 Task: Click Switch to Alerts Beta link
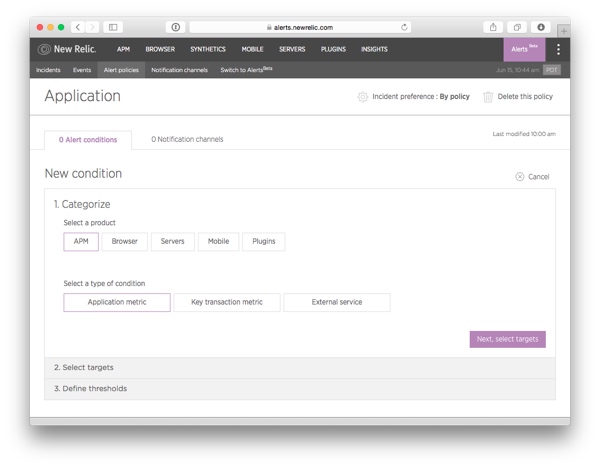[246, 70]
